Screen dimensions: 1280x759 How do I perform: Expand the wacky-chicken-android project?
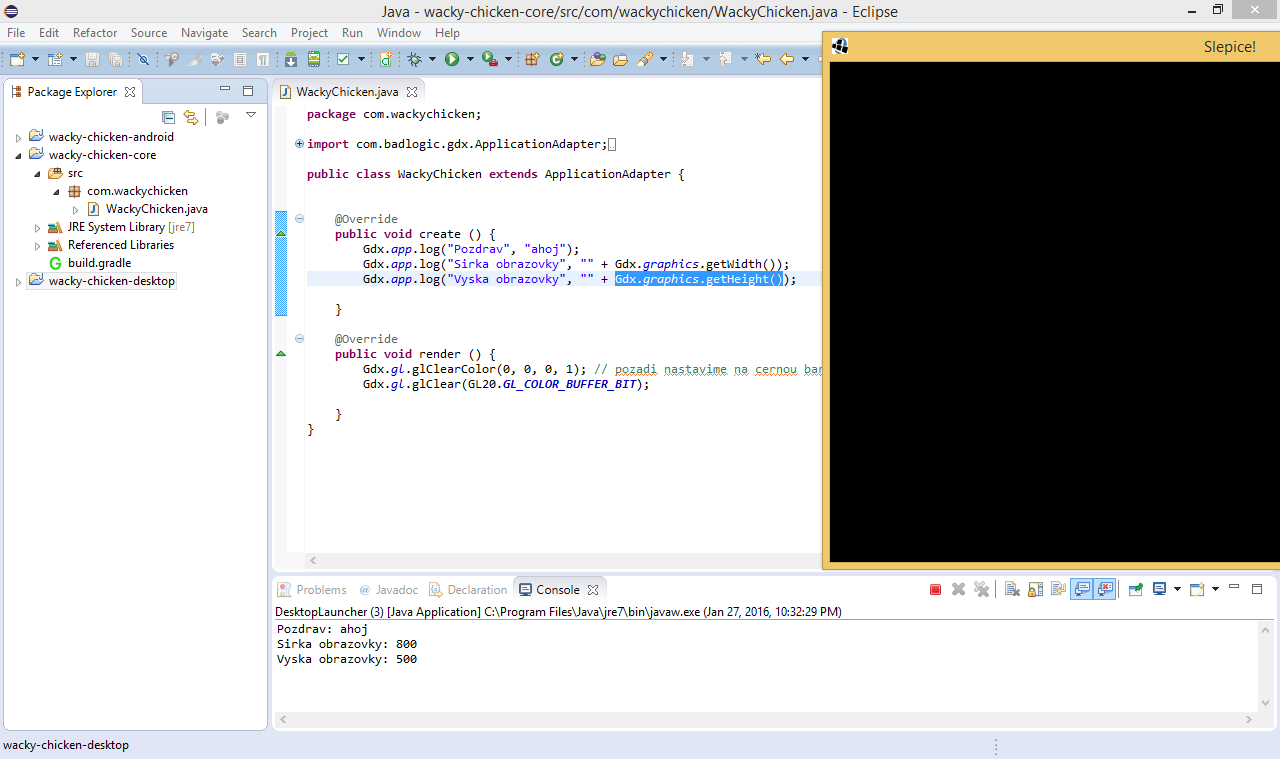pyautogui.click(x=18, y=138)
